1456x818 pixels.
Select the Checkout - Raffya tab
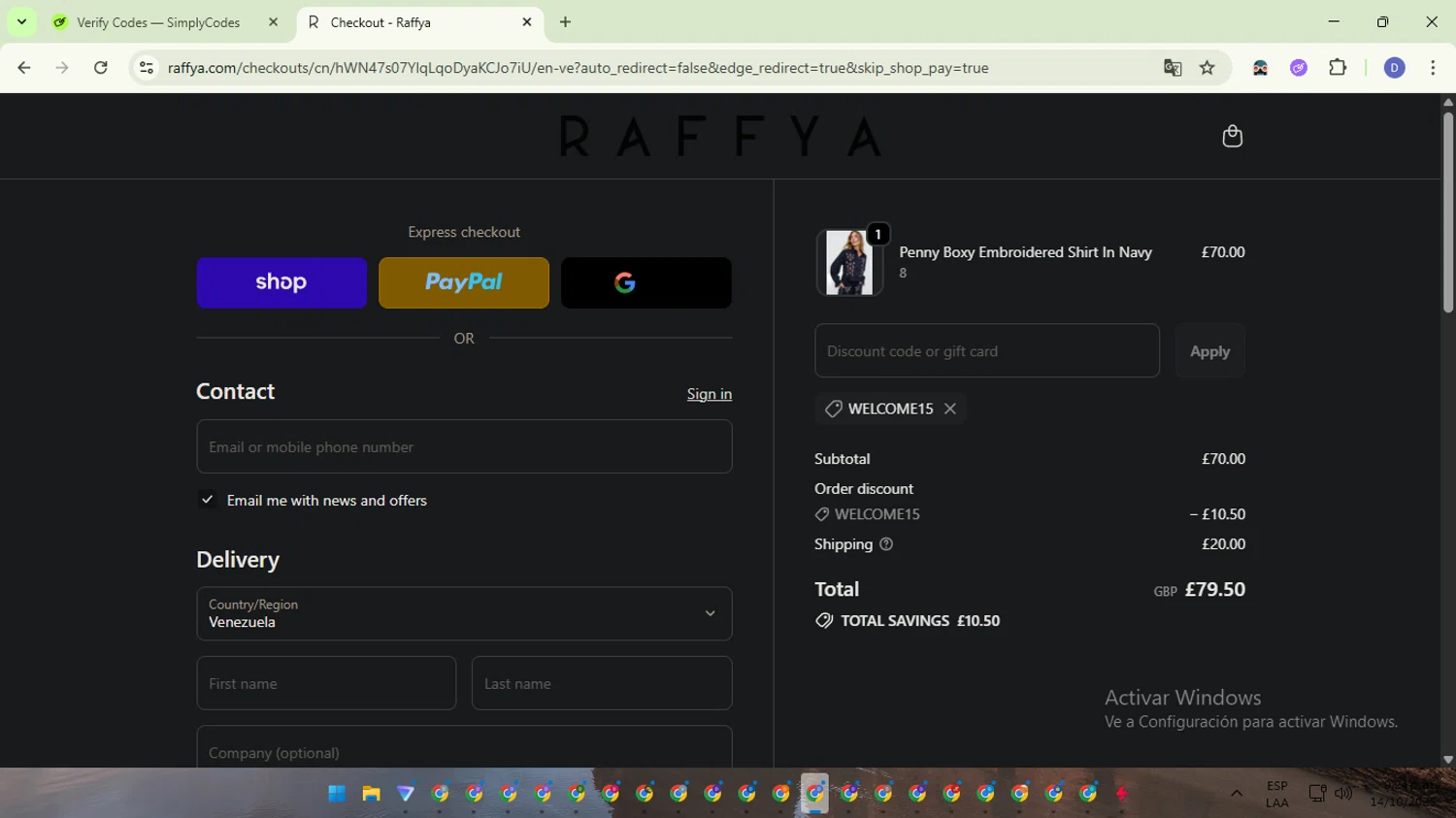coord(381,22)
